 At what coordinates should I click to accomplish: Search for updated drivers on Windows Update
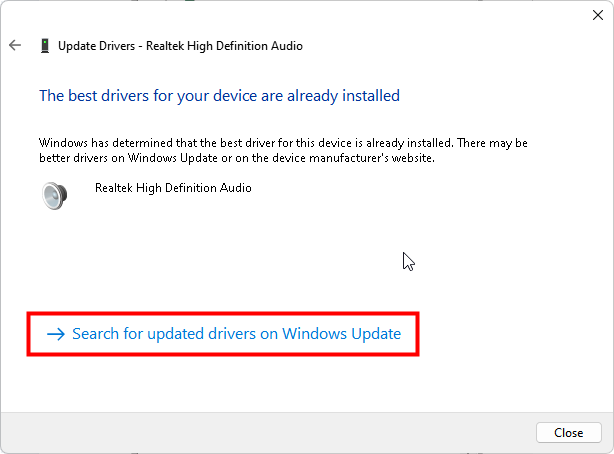click(x=224, y=334)
